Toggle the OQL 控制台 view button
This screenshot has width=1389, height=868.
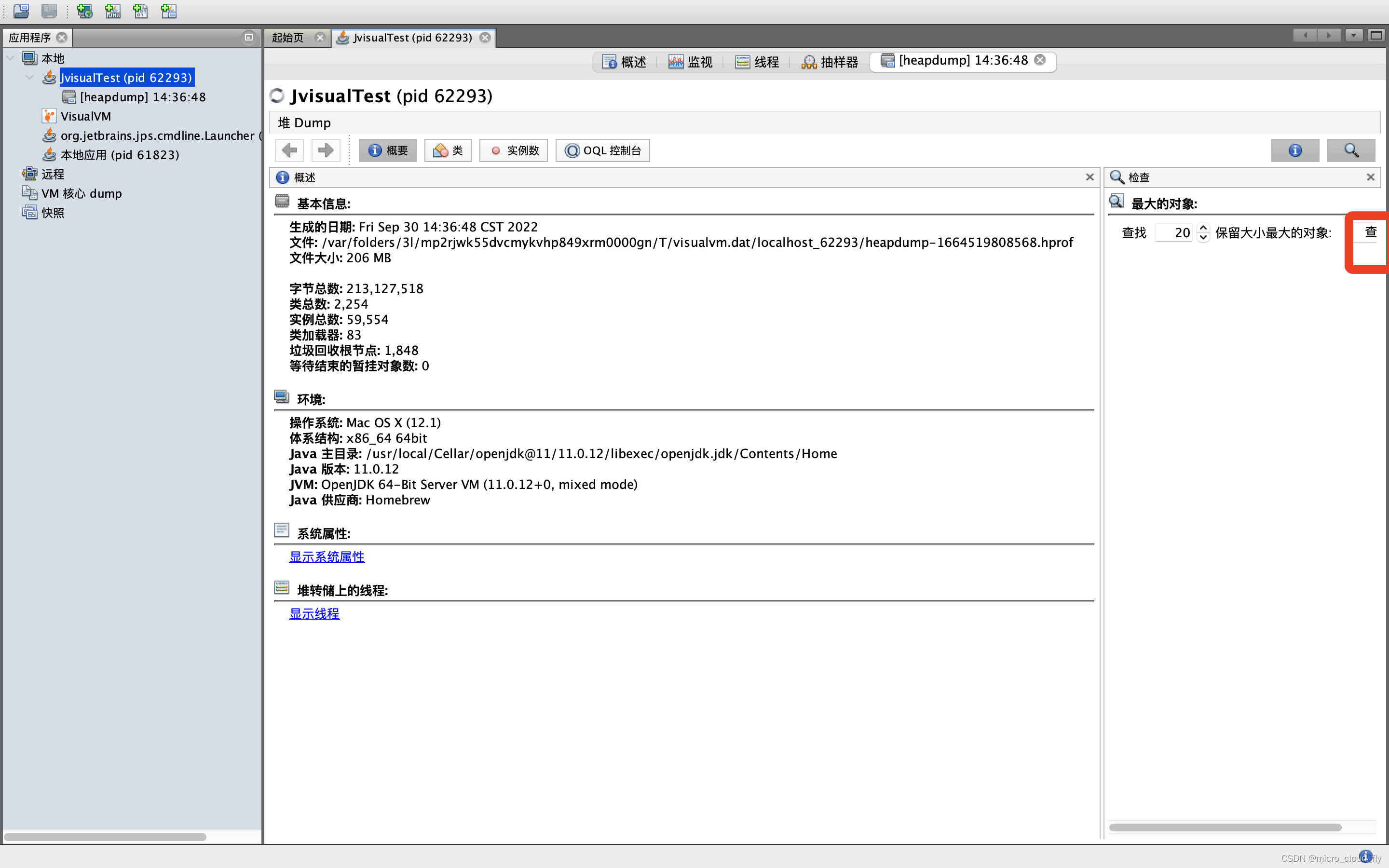[x=603, y=150]
